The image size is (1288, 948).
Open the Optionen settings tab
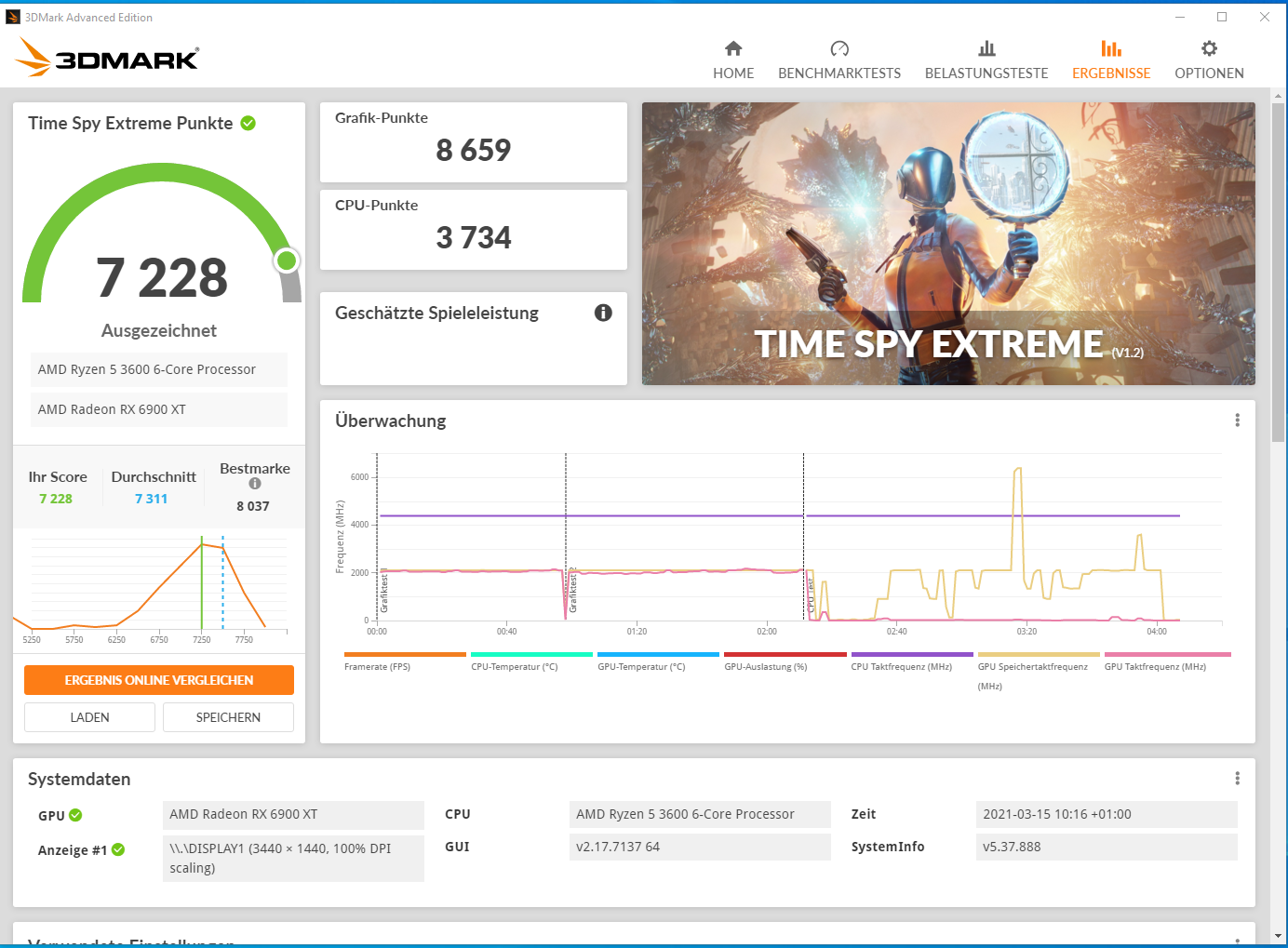pos(1209,60)
